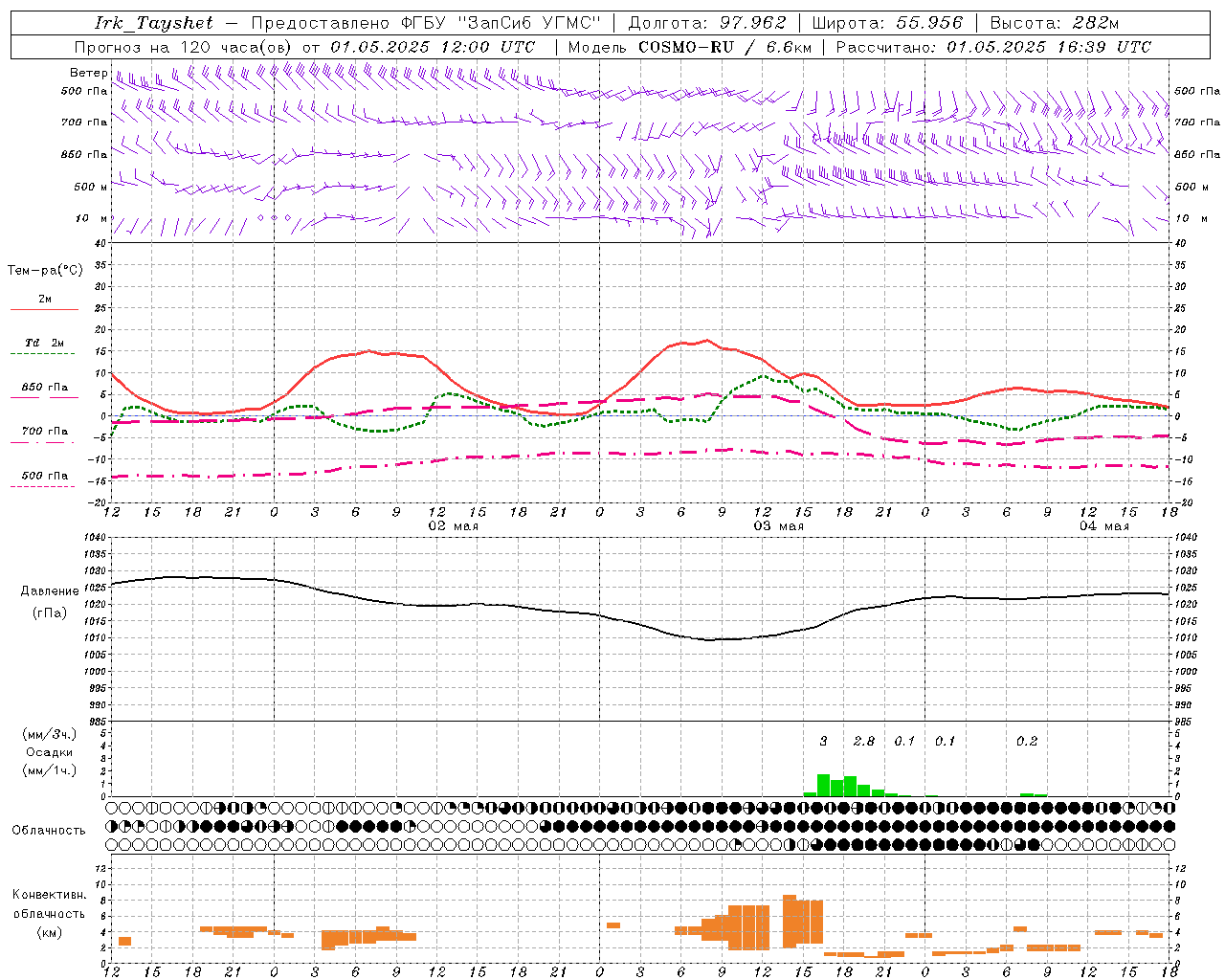This screenshot has height=980, width=1225.
Task: Click the 2.8 precipitation amount
Action: tap(863, 741)
